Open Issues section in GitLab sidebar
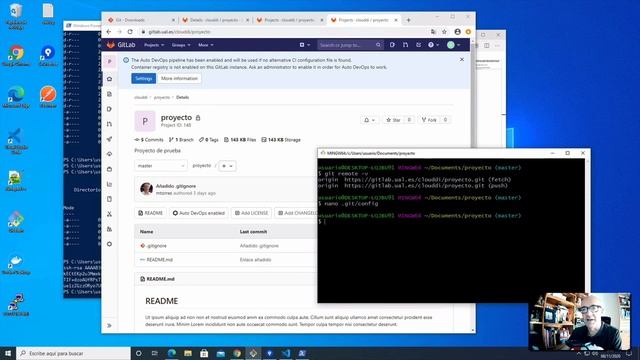 pyautogui.click(x=109, y=109)
